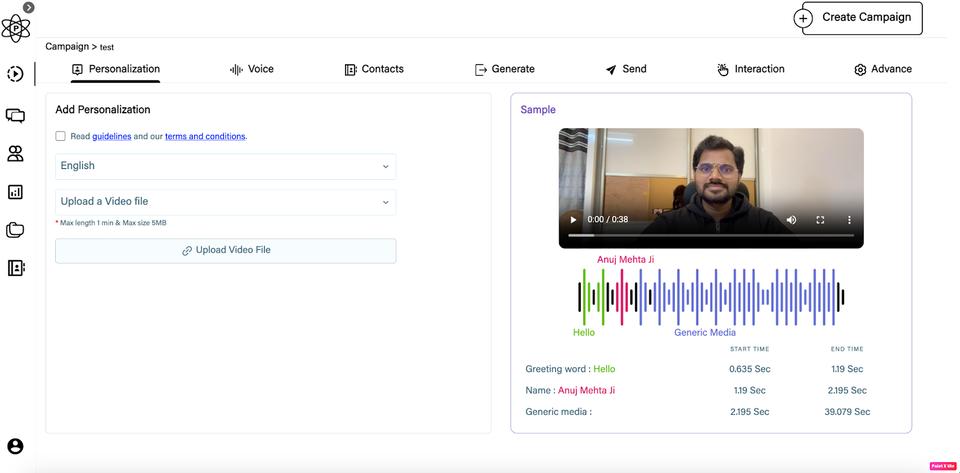
Task: Open the Upload a Video file dropdown
Action: coord(225,201)
